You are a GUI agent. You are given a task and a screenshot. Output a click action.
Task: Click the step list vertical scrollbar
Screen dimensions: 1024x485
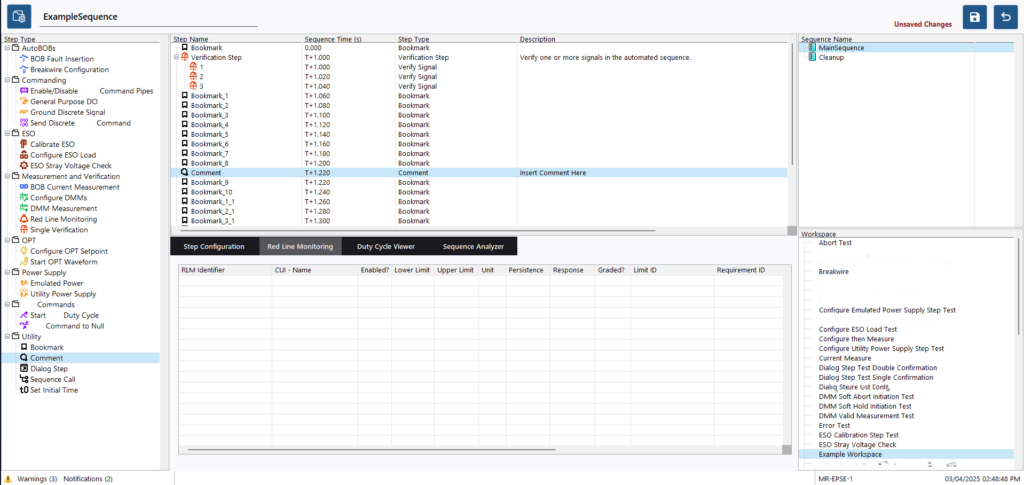[x=793, y=104]
